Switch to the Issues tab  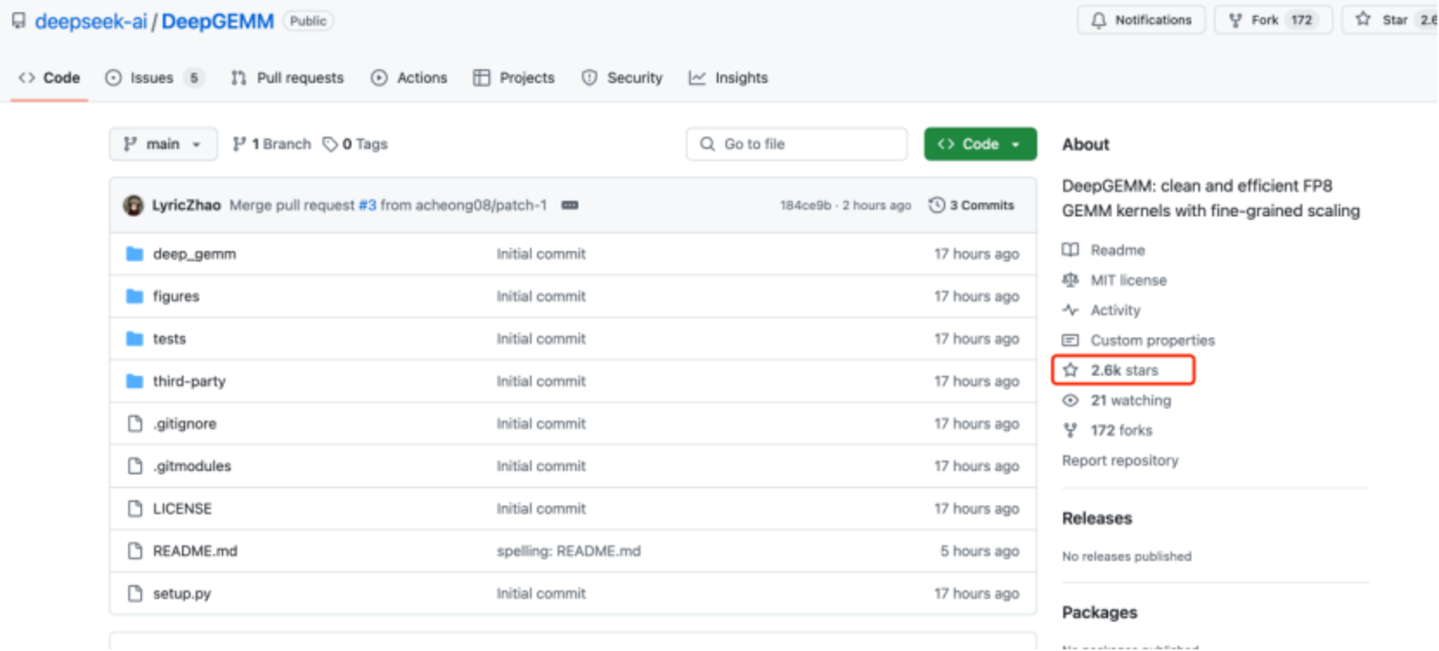[152, 78]
